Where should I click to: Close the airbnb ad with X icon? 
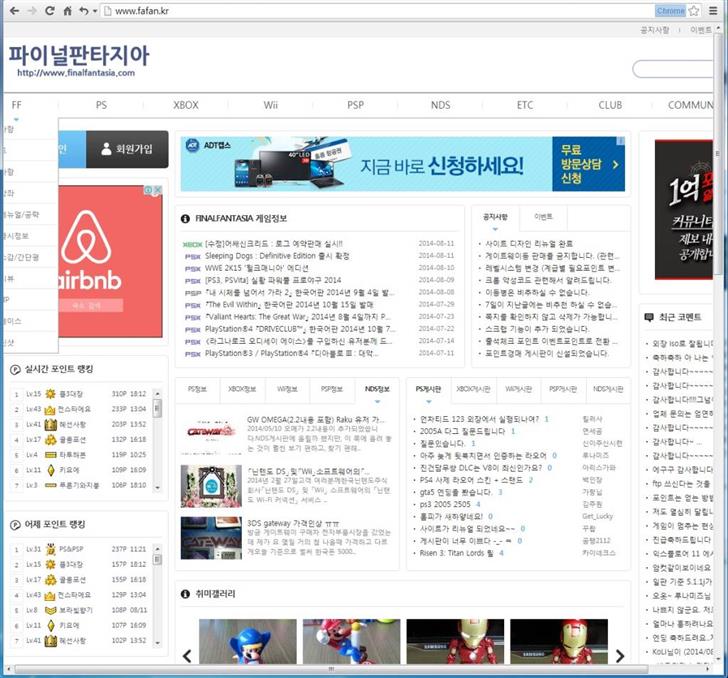[158, 189]
